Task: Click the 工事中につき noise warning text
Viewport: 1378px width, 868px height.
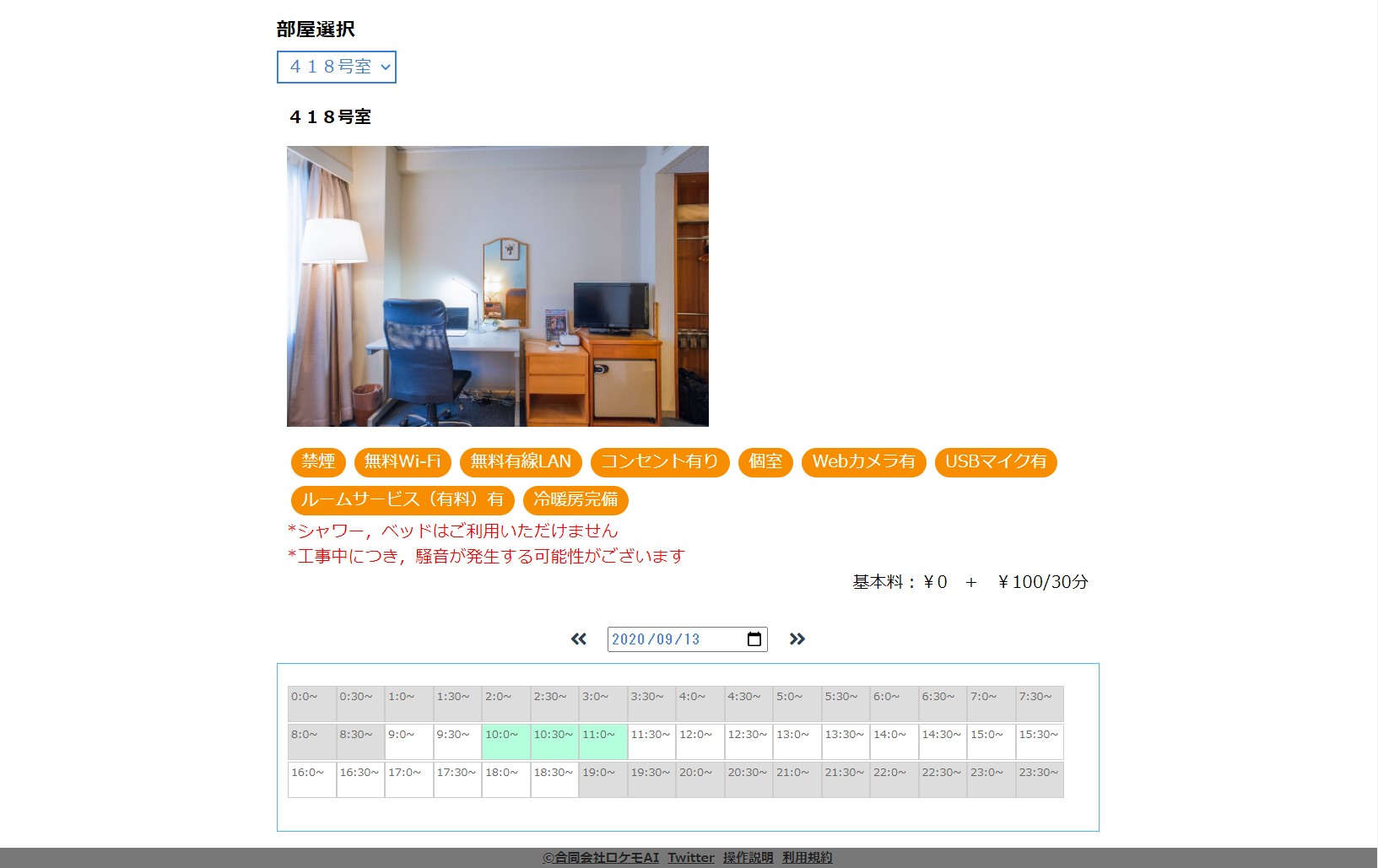Action: (486, 556)
